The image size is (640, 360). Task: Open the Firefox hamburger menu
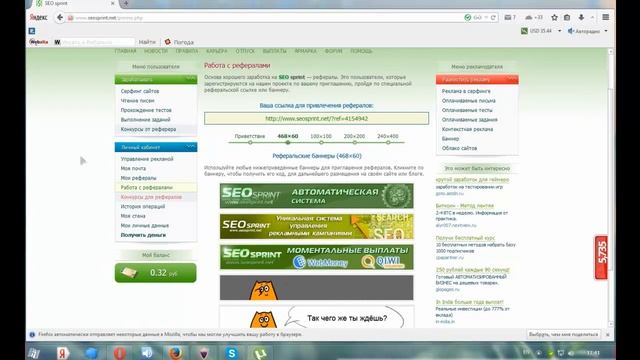(606, 18)
